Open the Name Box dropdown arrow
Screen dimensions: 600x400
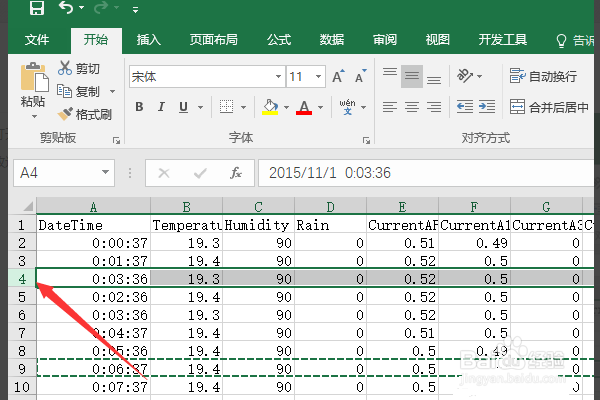pyautogui.click(x=105, y=173)
